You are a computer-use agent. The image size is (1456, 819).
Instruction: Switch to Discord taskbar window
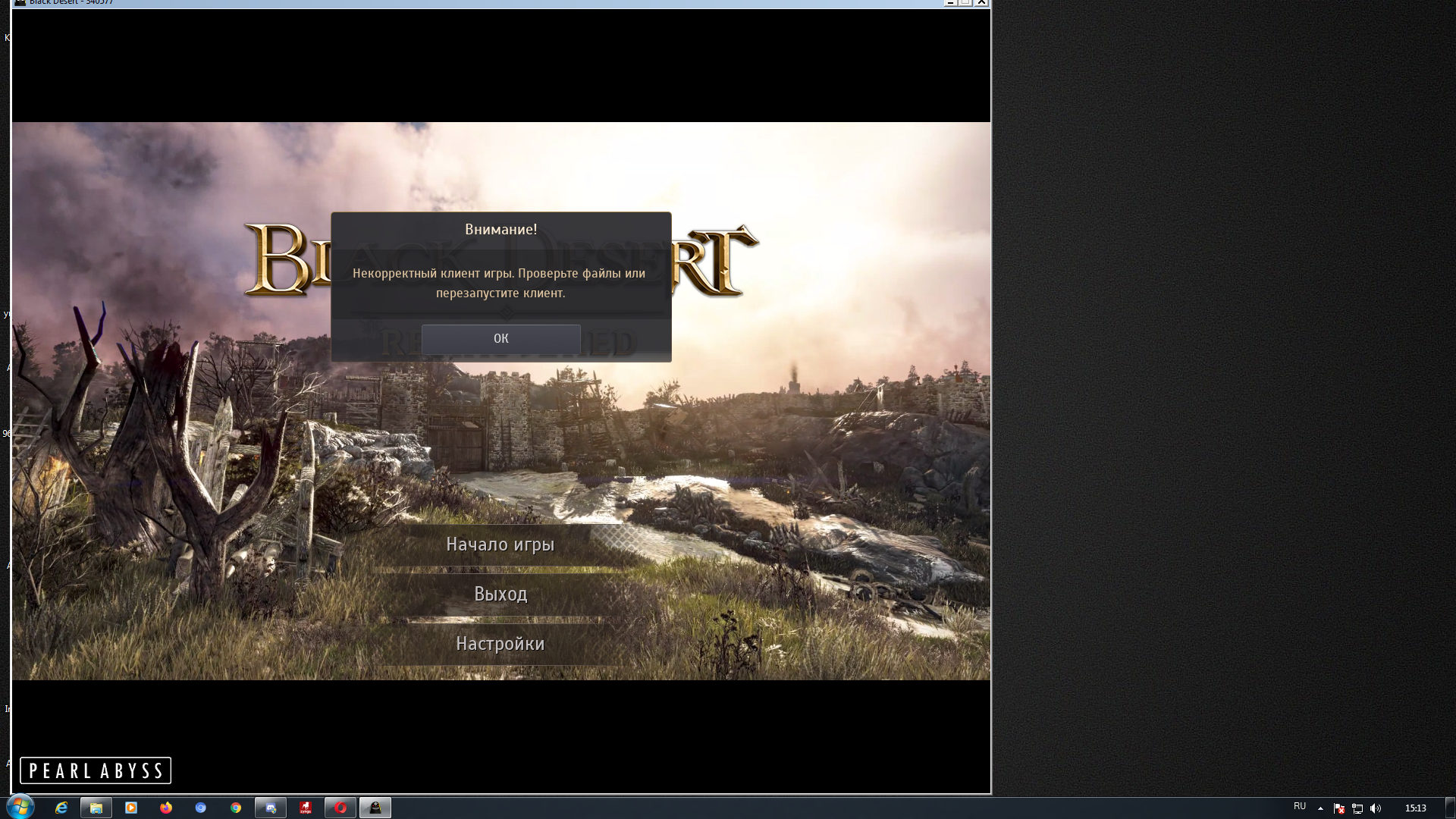271,808
